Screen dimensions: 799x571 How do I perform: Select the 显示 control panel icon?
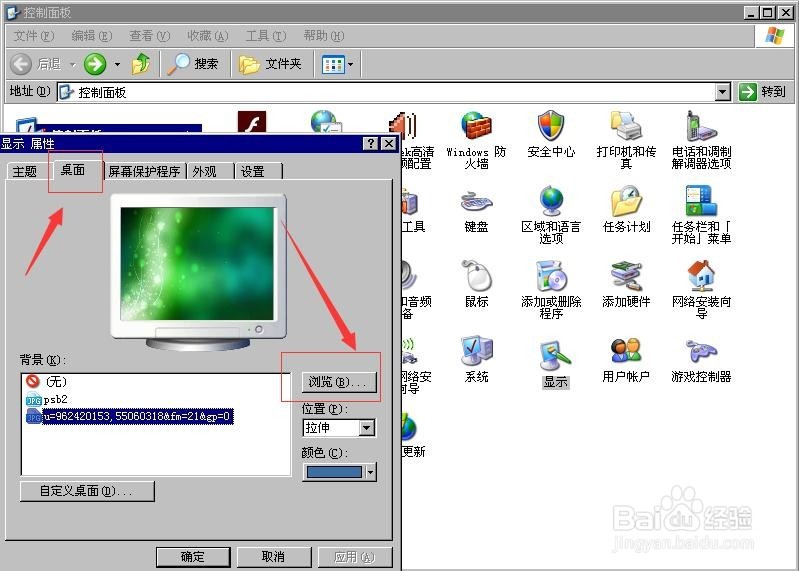tap(555, 355)
